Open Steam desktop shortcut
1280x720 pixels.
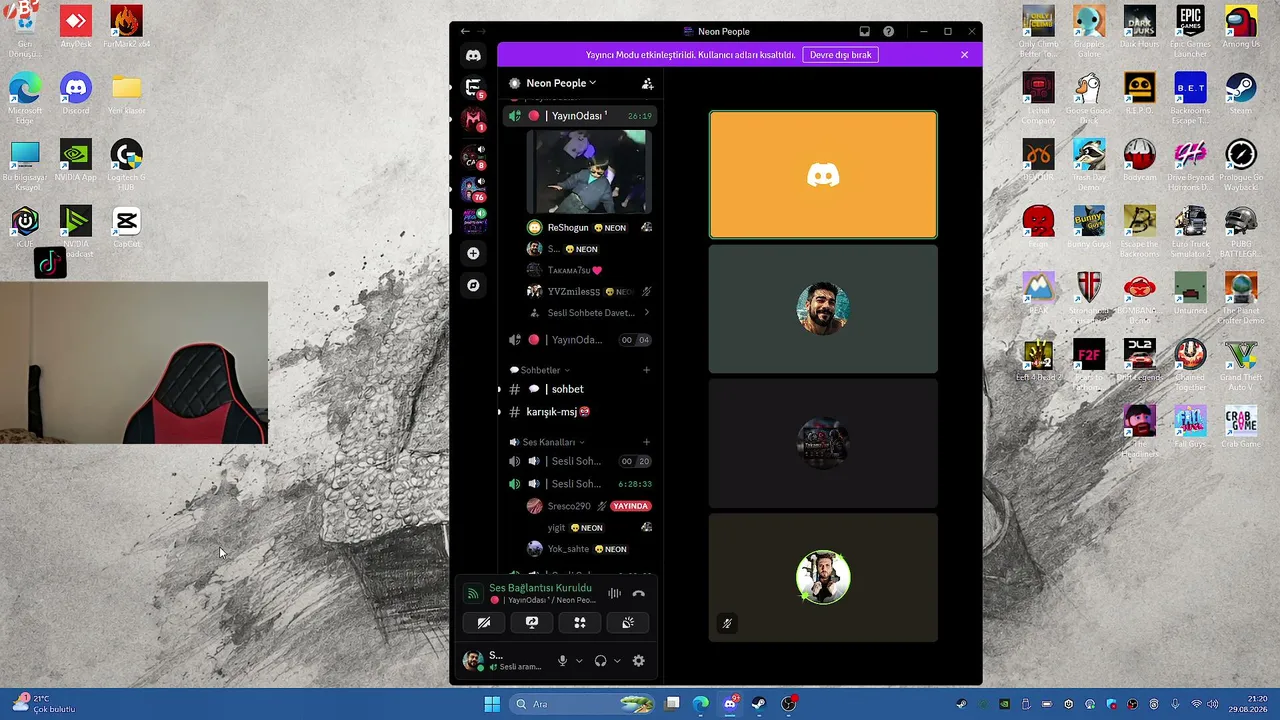tap(1241, 94)
